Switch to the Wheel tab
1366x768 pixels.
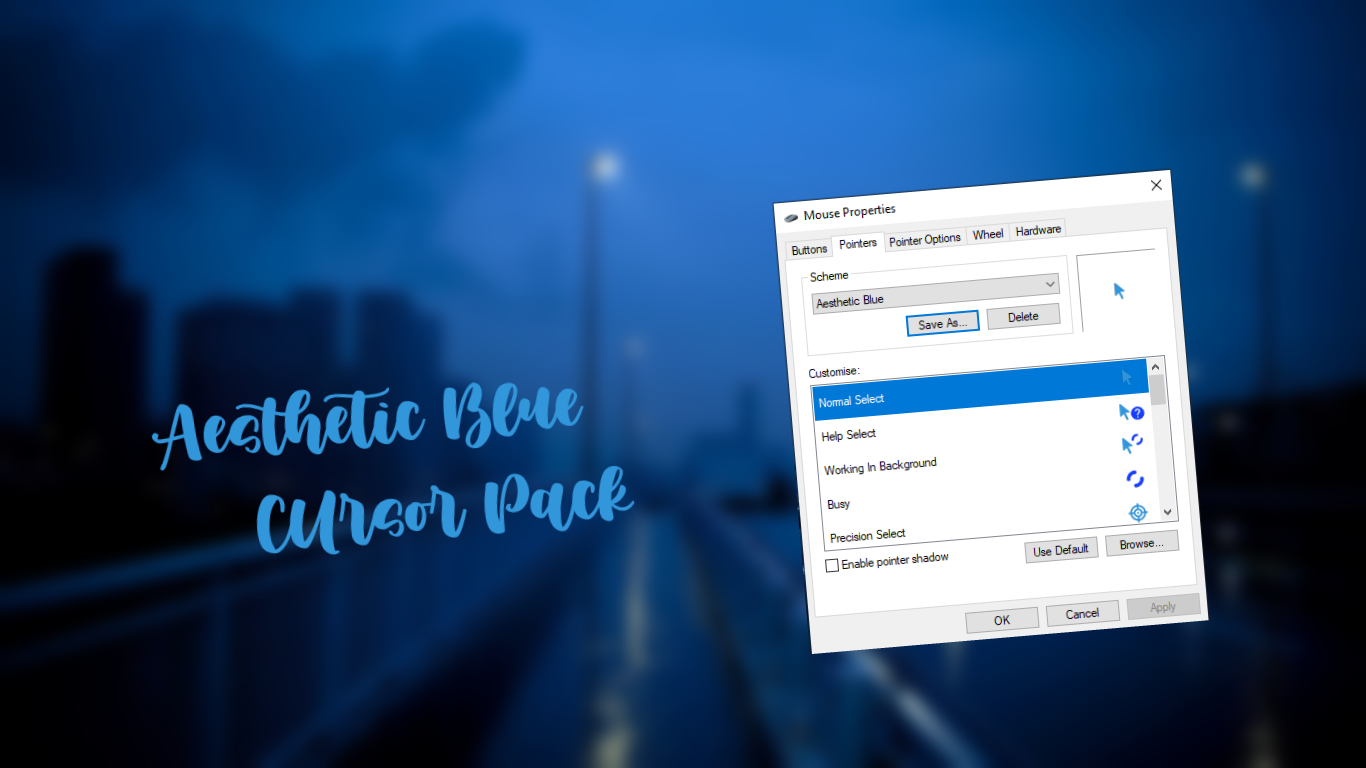[988, 233]
